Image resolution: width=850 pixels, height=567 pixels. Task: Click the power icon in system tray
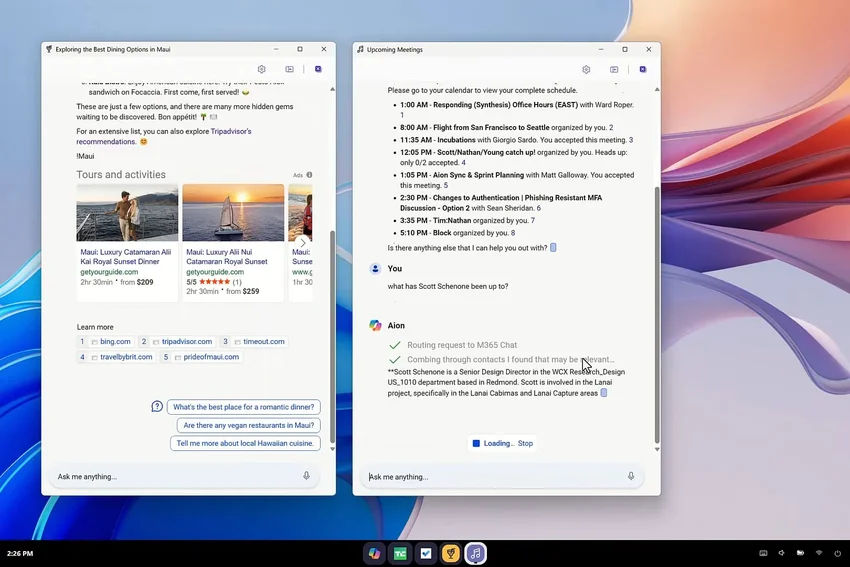pyautogui.click(x=838, y=553)
